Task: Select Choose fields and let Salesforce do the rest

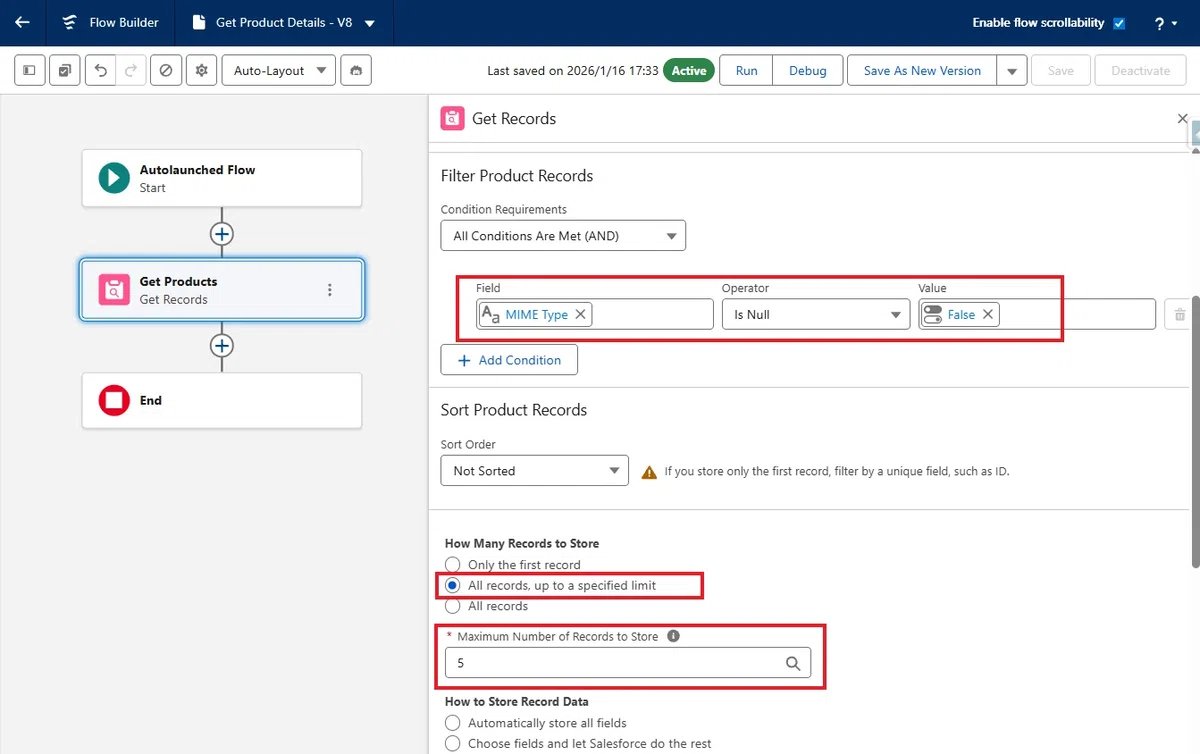Action: pos(453,744)
